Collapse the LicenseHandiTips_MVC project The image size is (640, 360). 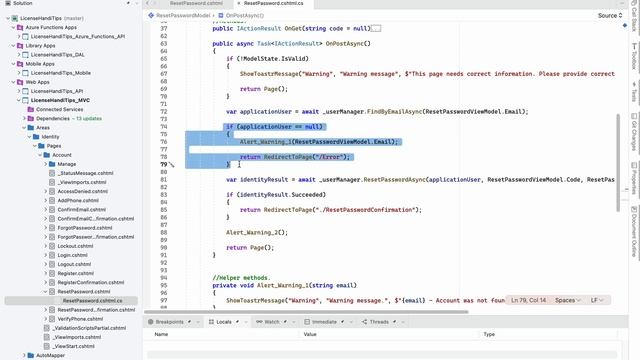point(19,100)
